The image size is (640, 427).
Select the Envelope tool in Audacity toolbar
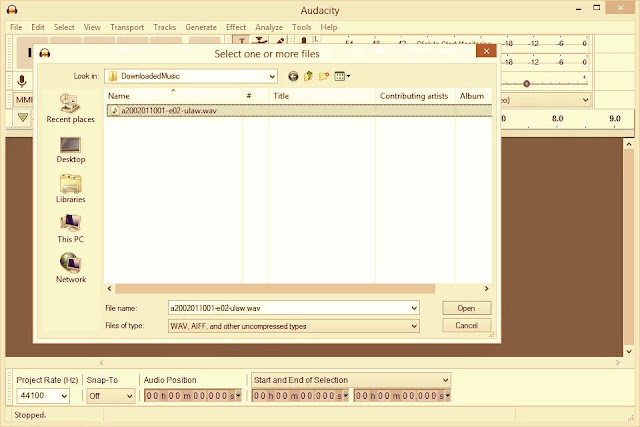(x=259, y=40)
